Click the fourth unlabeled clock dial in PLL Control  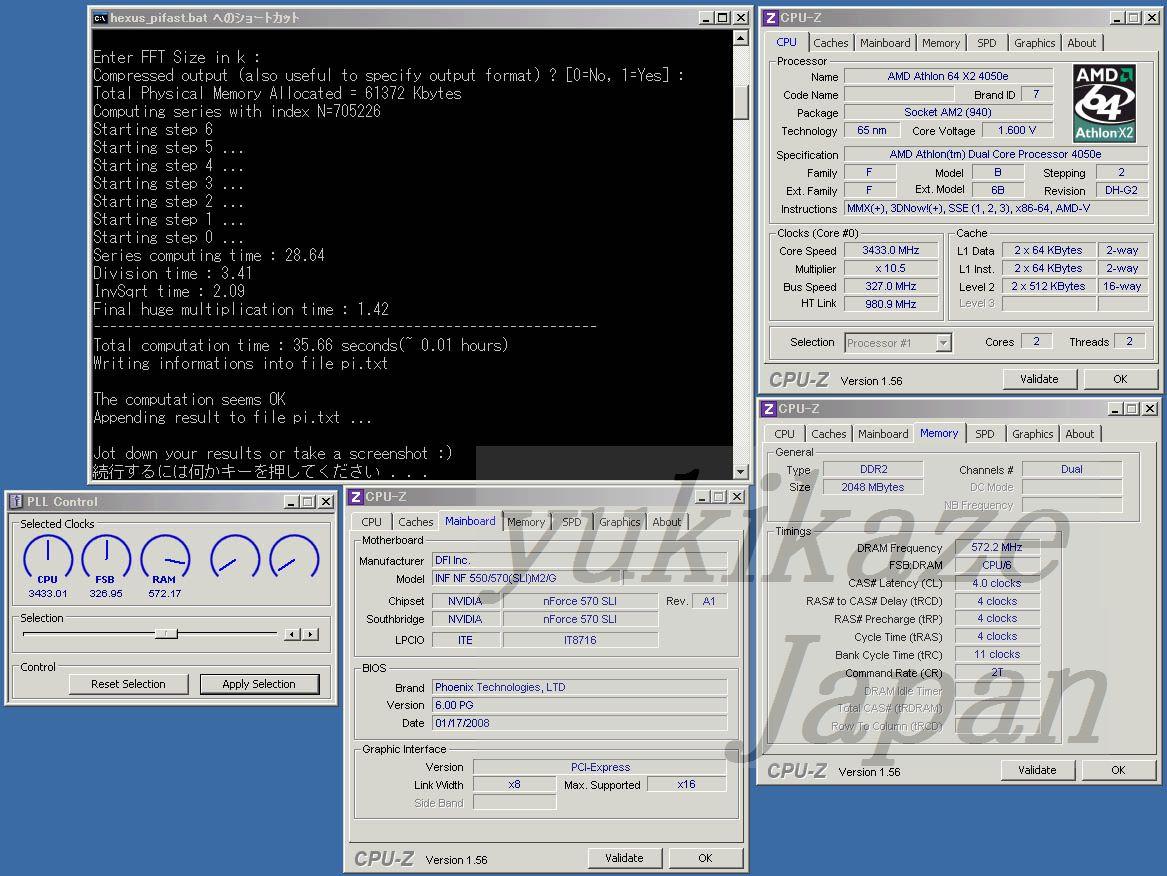coord(235,557)
